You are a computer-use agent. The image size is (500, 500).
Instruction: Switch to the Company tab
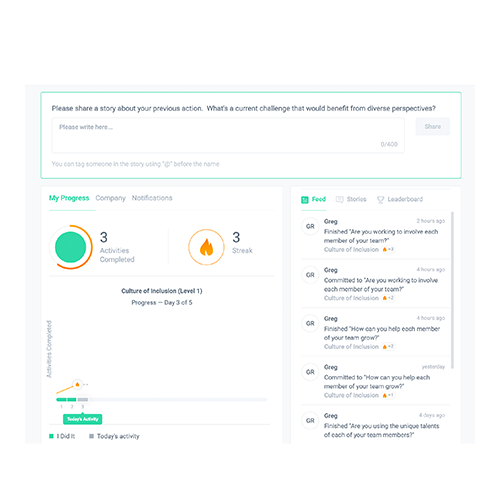[110, 198]
